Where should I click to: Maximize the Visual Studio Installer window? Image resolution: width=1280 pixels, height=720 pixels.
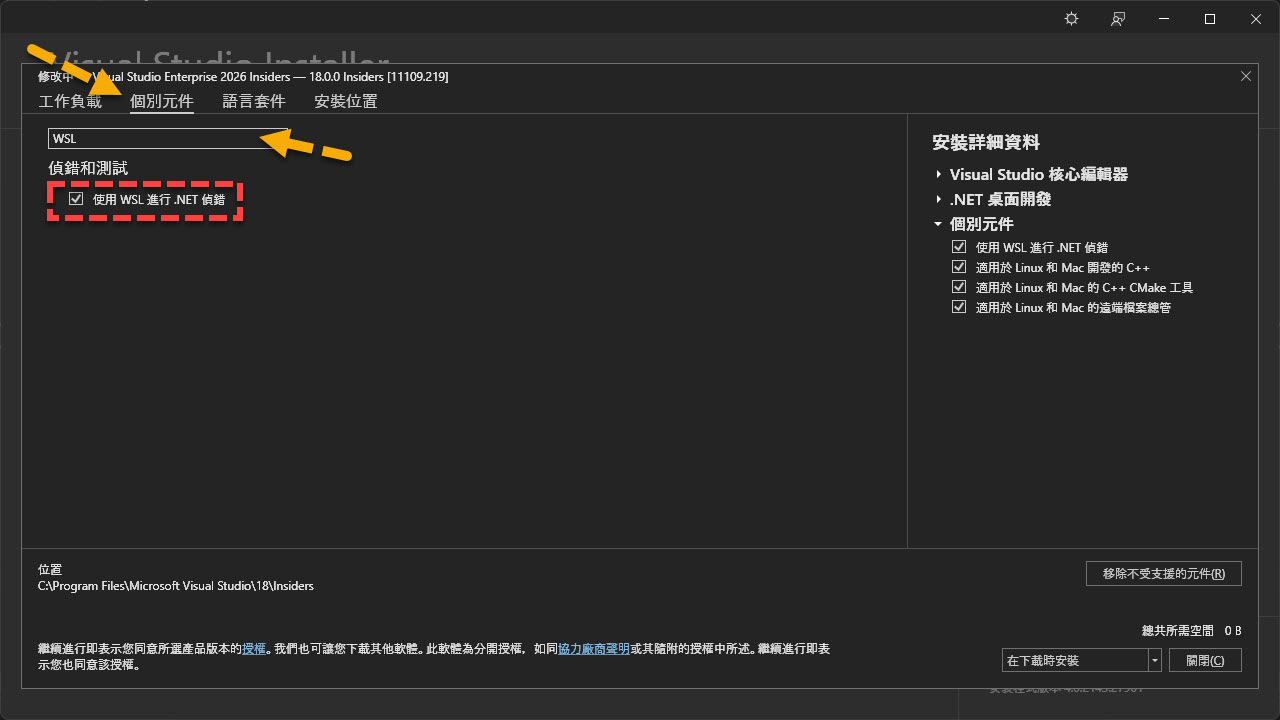(1210, 19)
